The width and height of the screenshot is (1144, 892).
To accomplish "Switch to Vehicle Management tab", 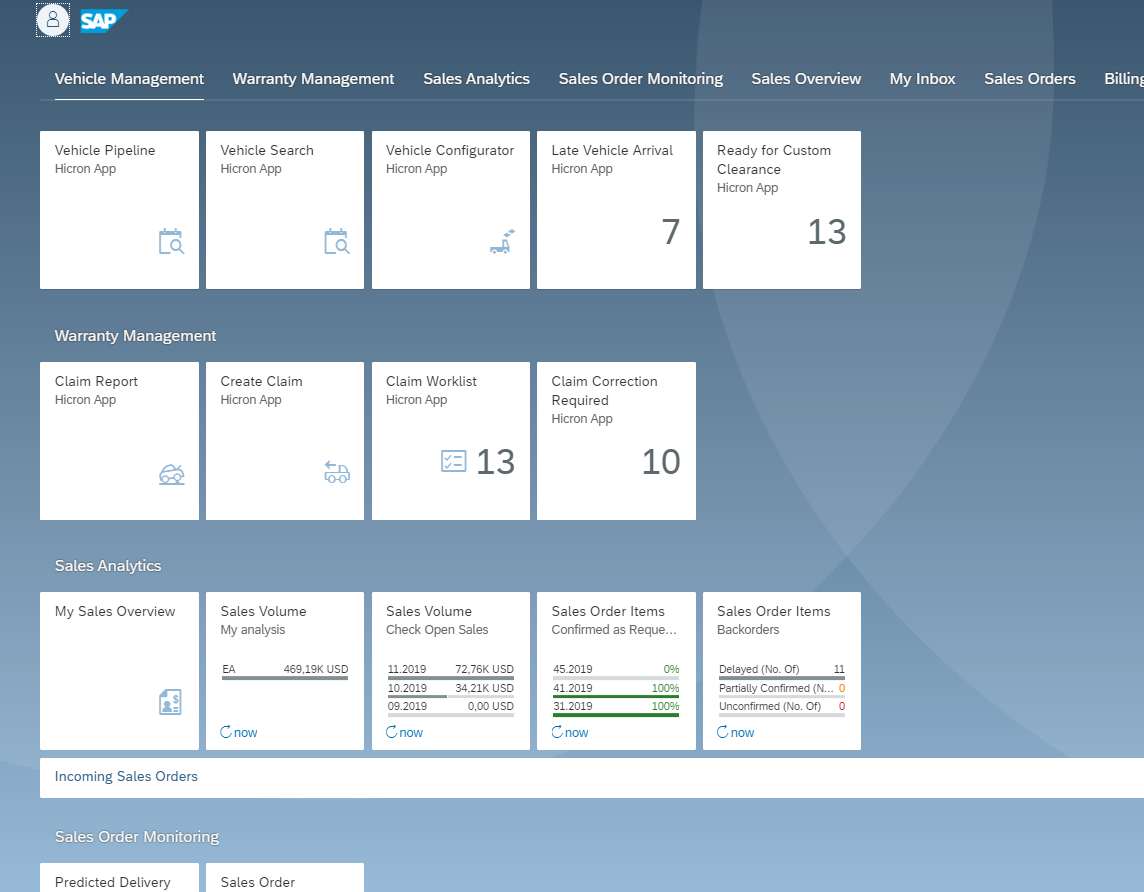I will coord(129,79).
